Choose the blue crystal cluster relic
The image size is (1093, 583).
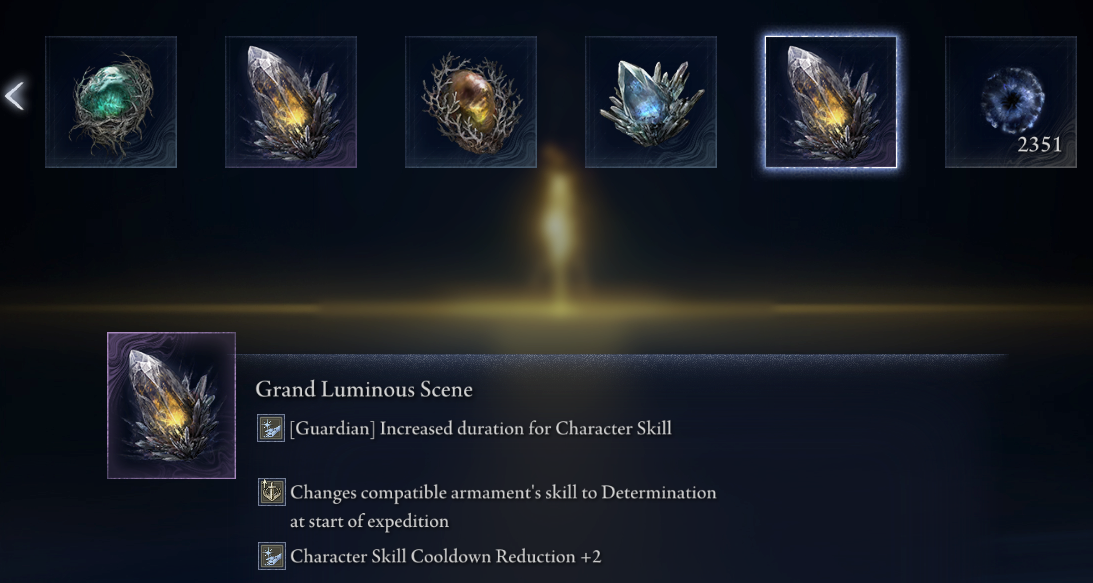pos(650,102)
